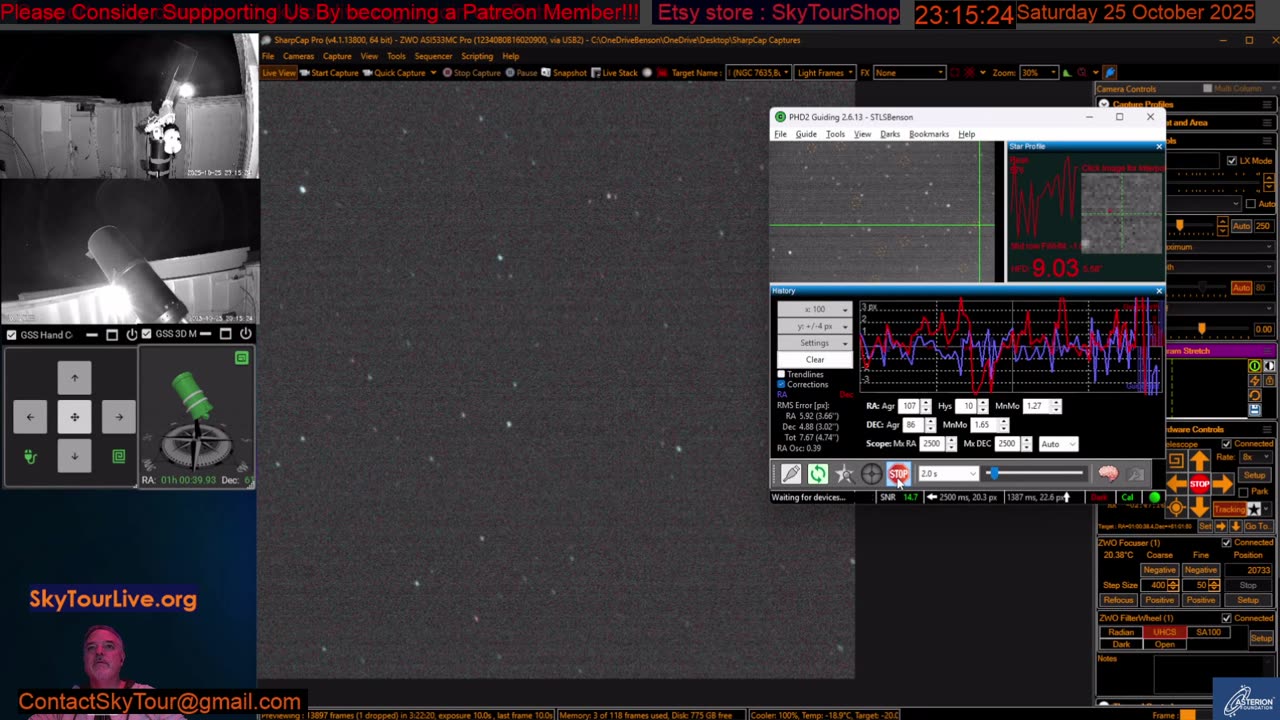Toggle telescope Connected checkbox
1280x720 pixels.
(x=1226, y=444)
